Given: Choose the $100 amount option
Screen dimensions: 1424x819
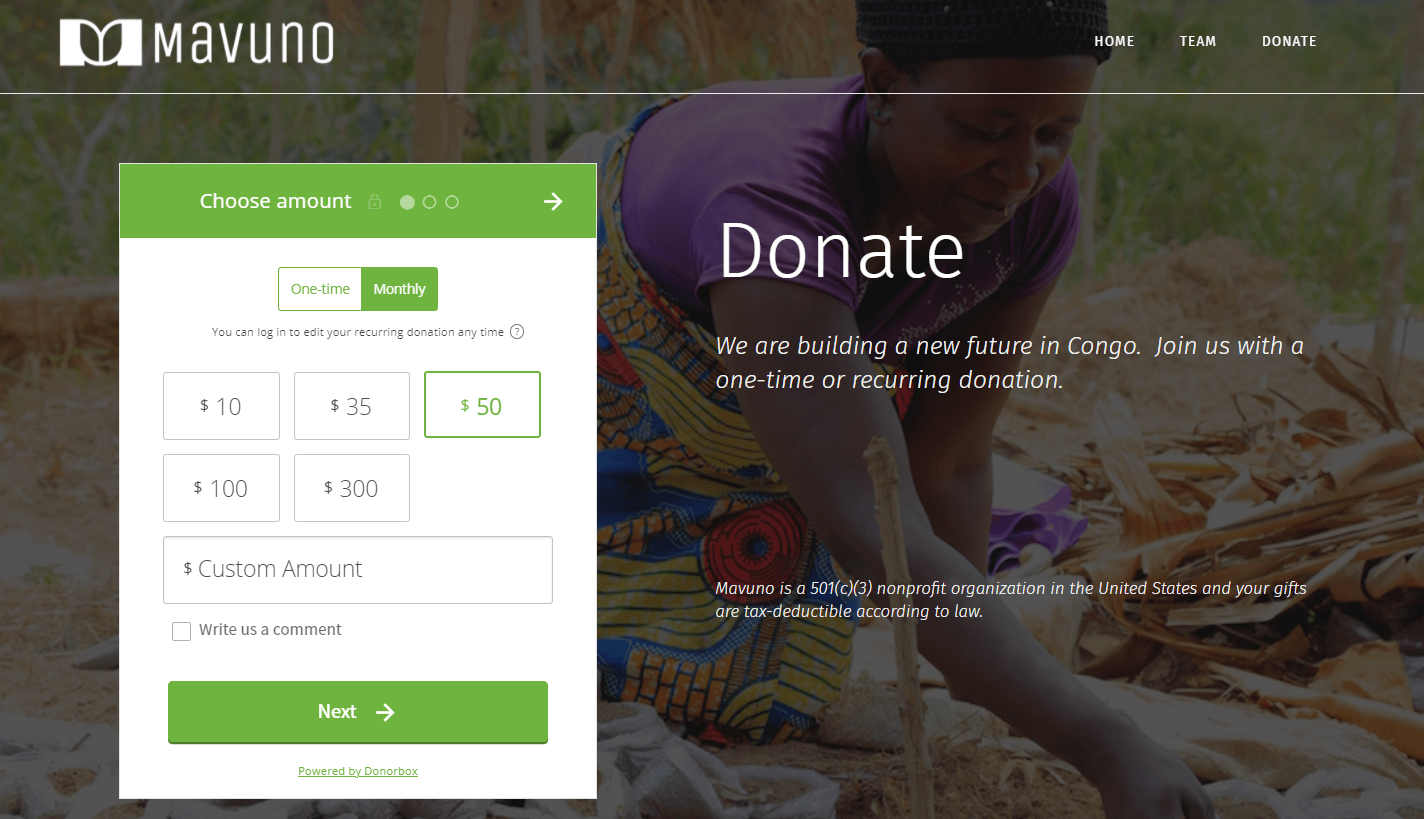Looking at the screenshot, I should [221, 488].
